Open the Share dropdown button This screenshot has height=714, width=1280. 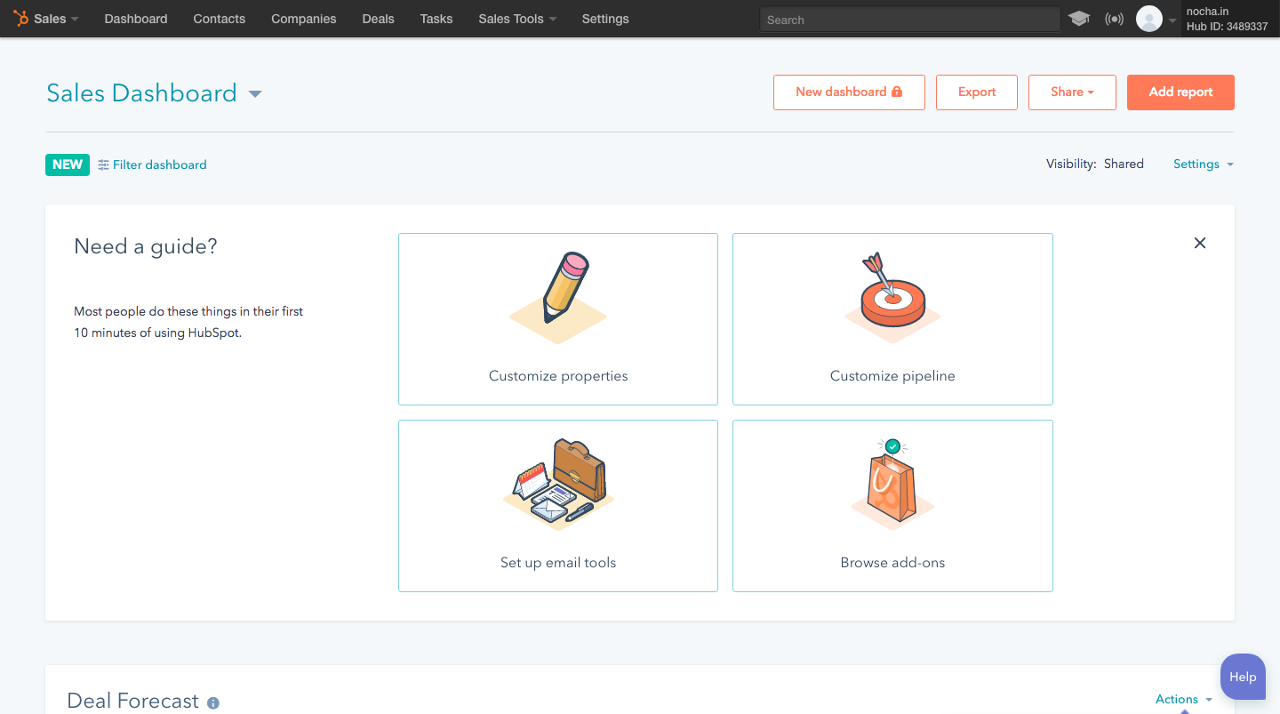(1072, 92)
